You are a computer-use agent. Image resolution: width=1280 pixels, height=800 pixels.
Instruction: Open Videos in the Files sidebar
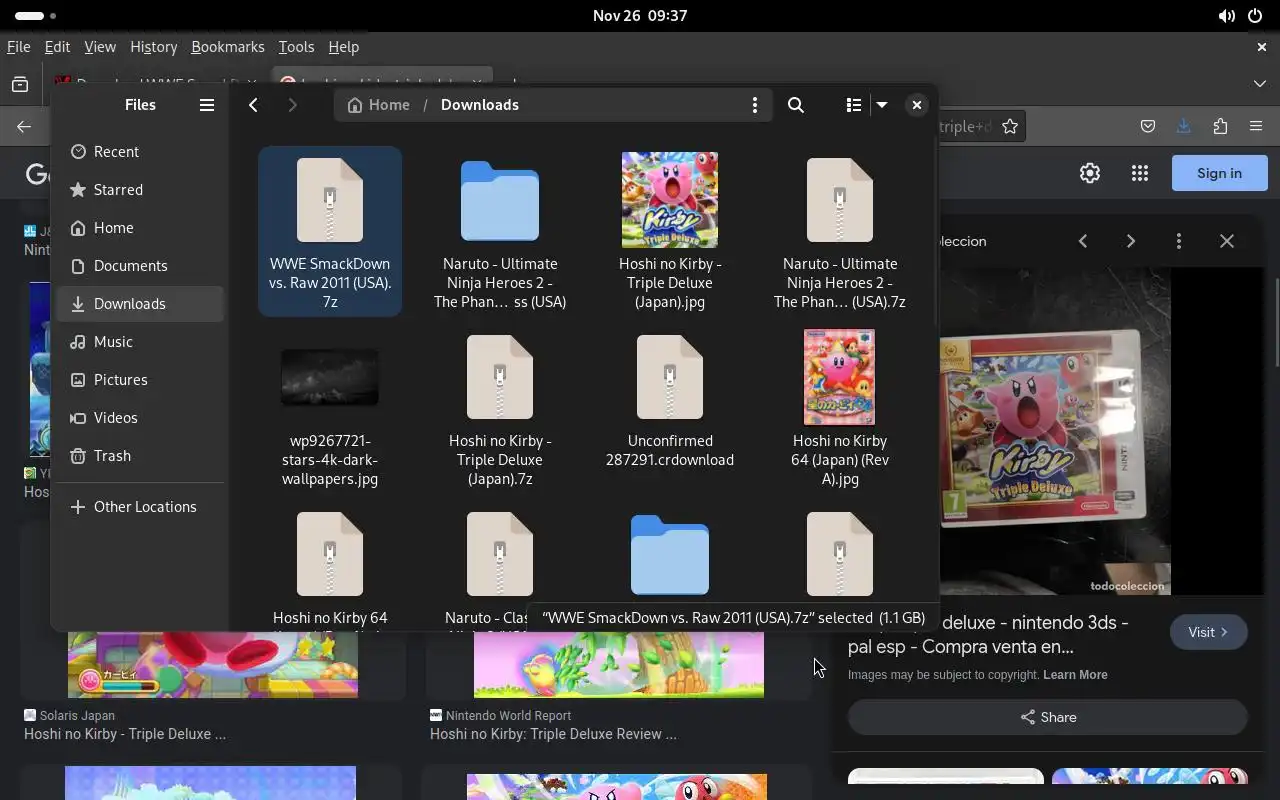(140, 418)
